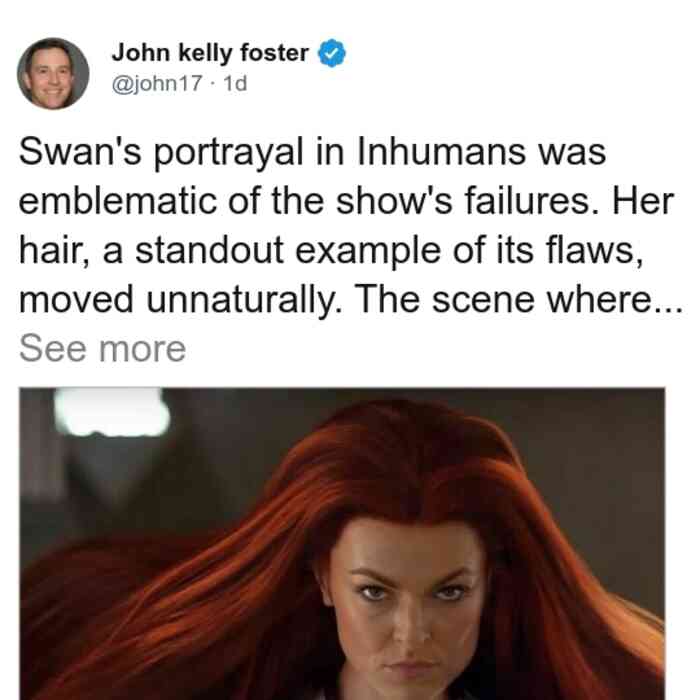Viewport: 700px width, 700px height.
Task: Open the attached red-haired woman photo
Action: (x=342, y=543)
